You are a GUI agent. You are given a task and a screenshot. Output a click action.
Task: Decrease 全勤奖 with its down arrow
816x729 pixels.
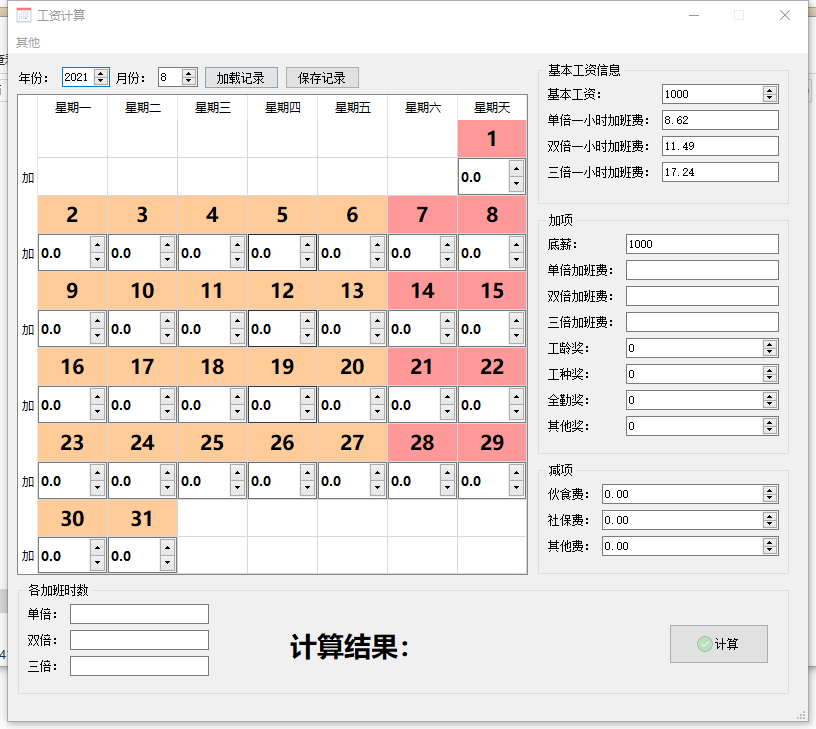pos(769,404)
